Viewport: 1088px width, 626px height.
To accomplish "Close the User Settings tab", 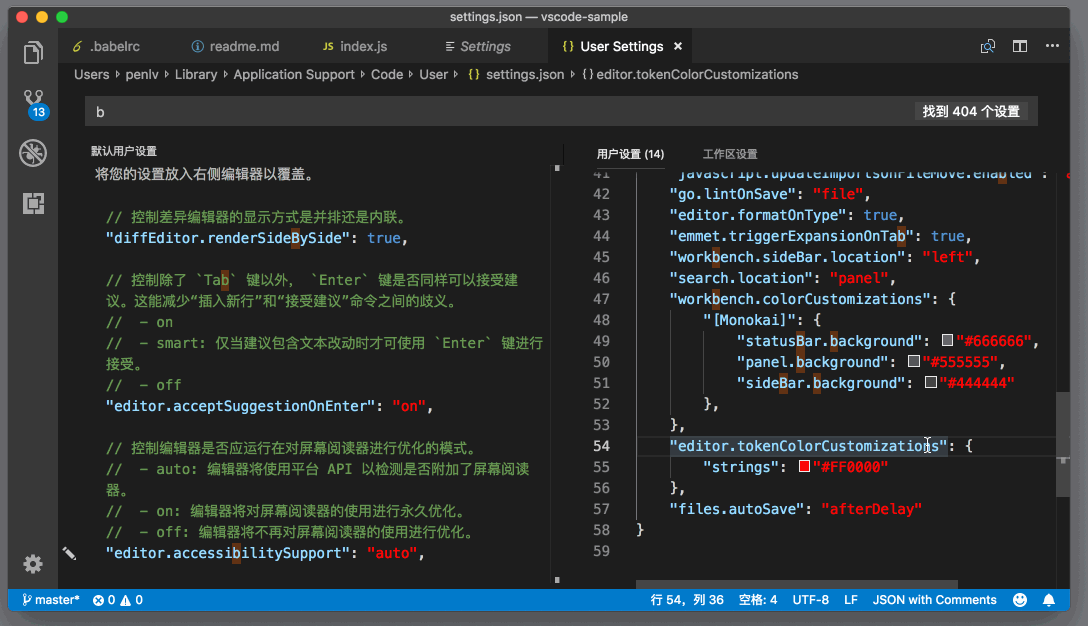I will pyautogui.click(x=678, y=46).
